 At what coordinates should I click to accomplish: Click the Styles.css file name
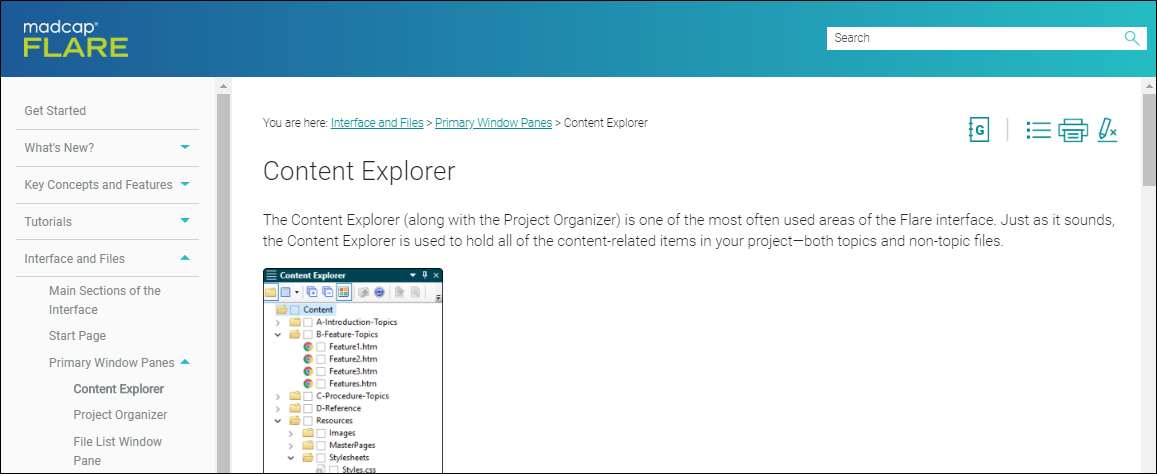point(359,469)
